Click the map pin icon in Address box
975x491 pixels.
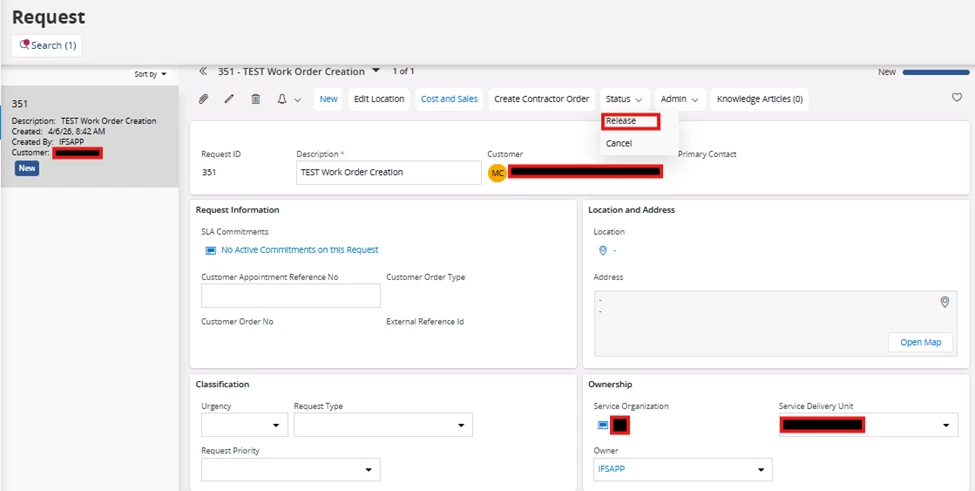click(944, 302)
